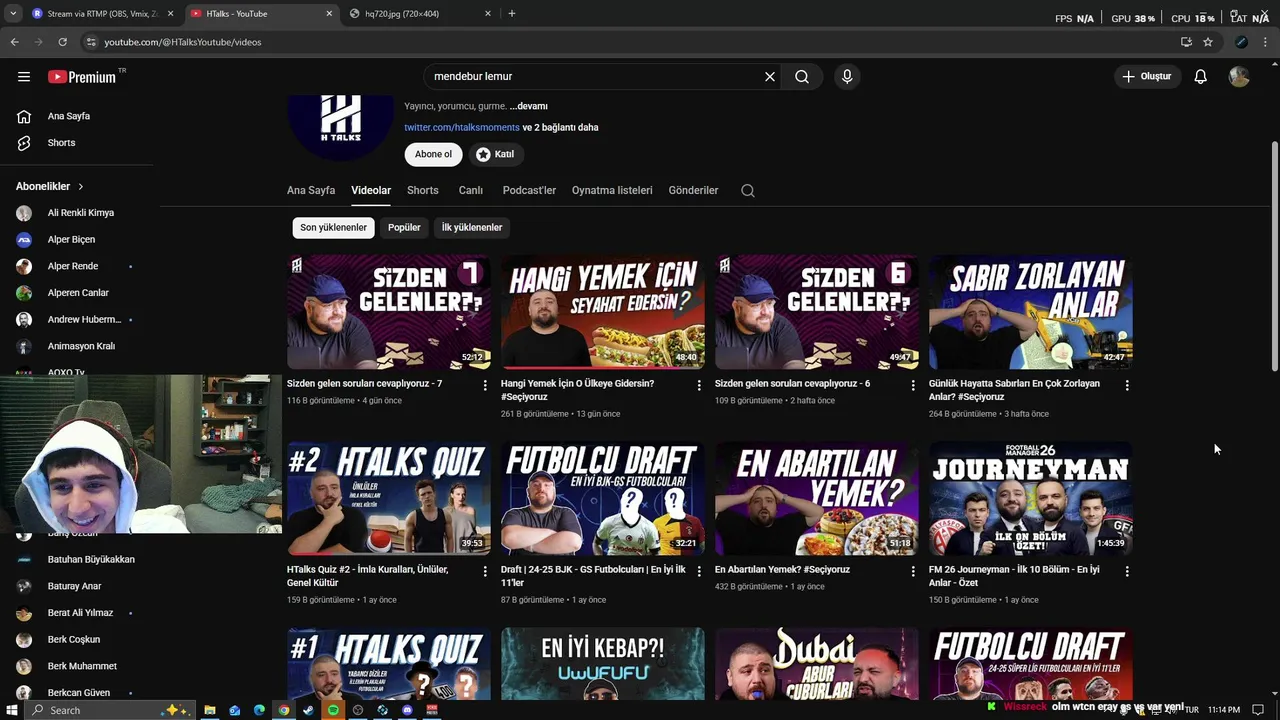The image size is (1280, 720).
Task: Switch to the Canlı channel tab
Action: 471,190
